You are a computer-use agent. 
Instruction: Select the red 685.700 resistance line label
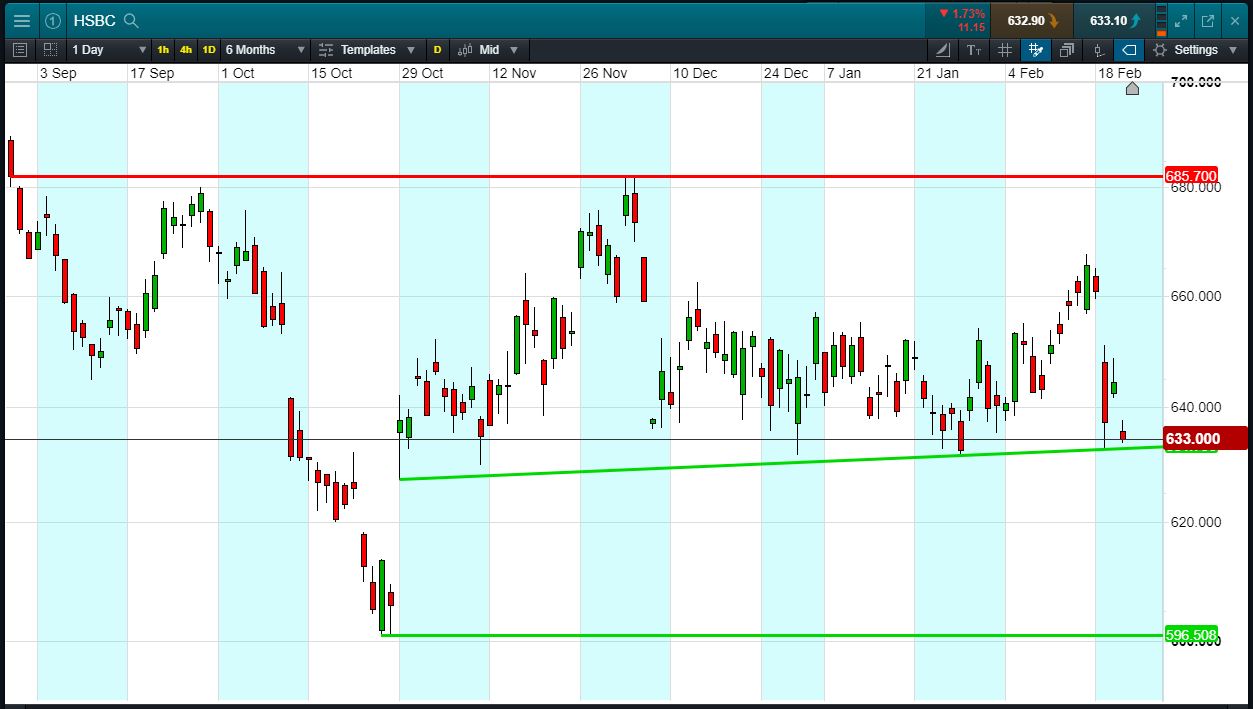click(x=1191, y=176)
